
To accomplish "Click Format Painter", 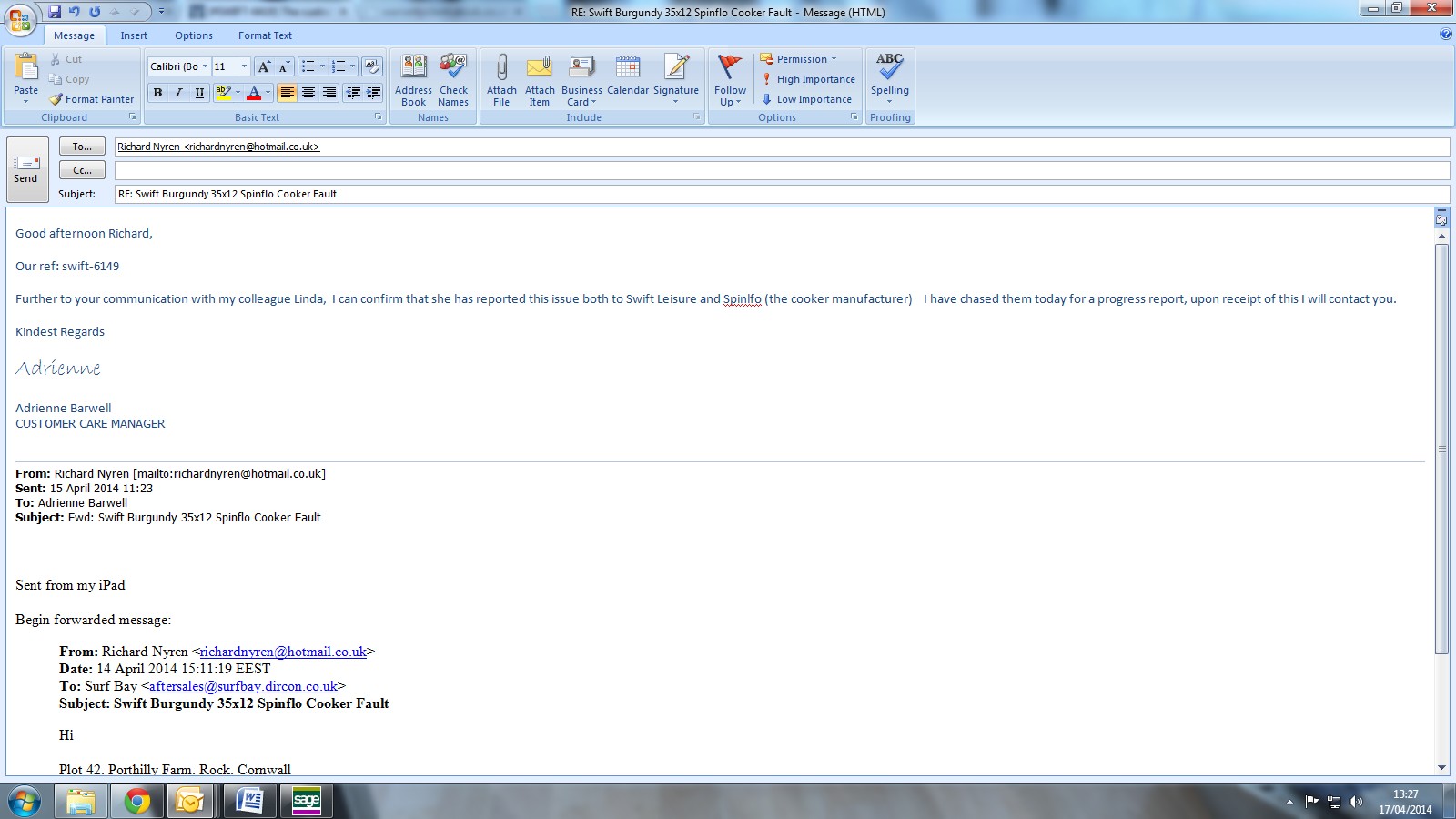I will pos(92,99).
